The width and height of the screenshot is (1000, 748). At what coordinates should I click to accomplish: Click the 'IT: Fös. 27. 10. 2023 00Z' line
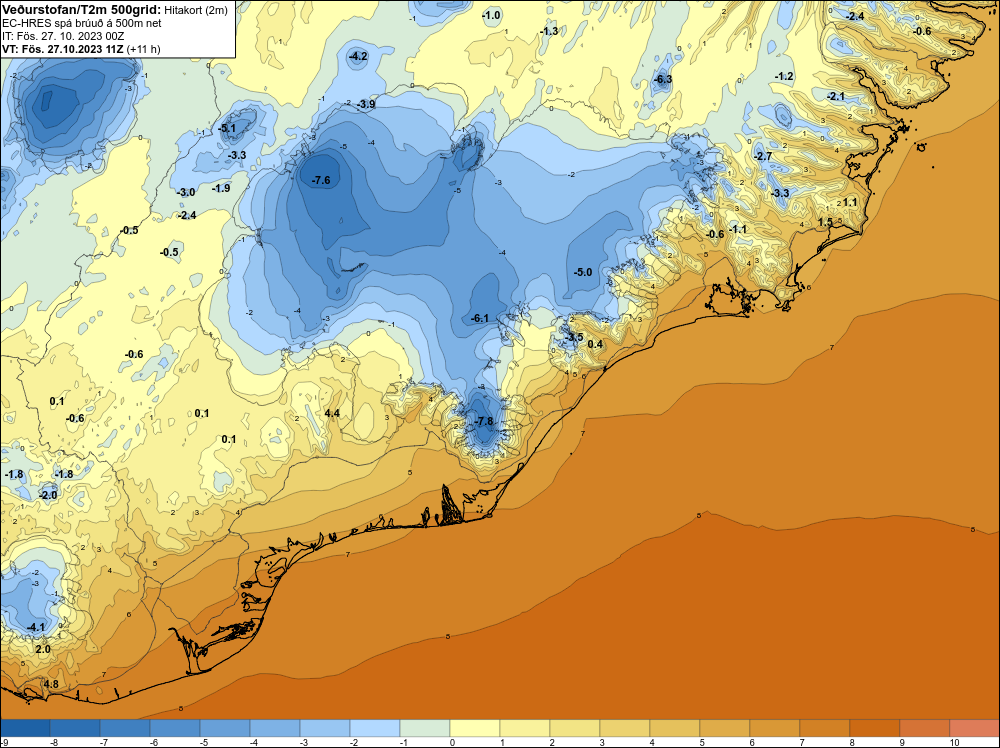62,36
